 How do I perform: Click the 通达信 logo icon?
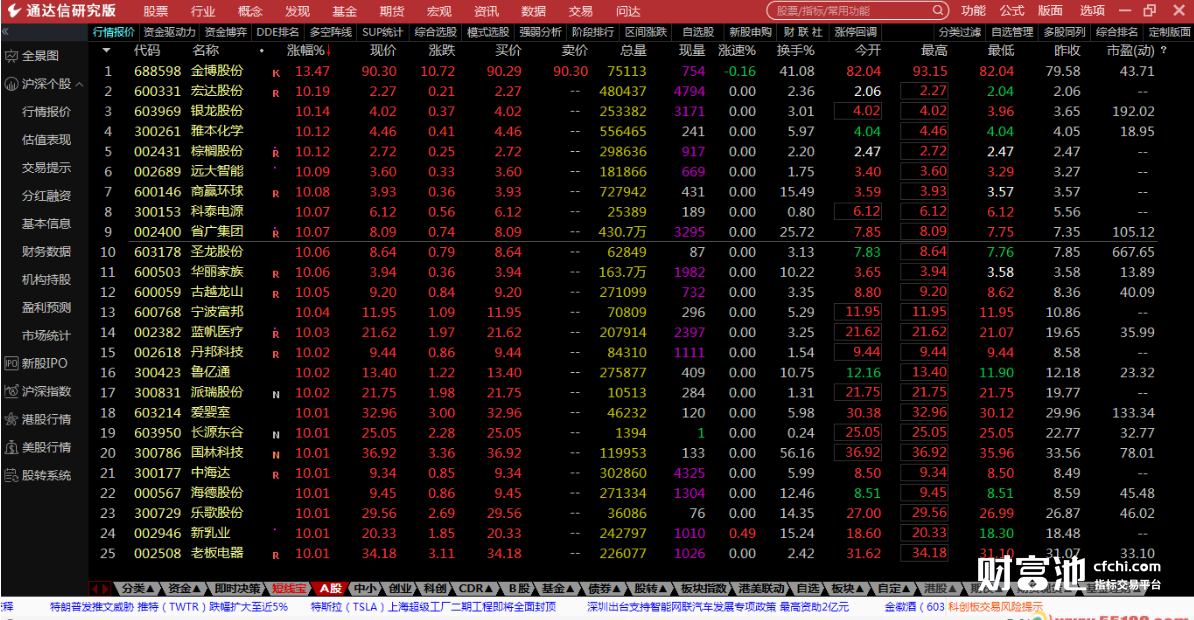tap(13, 11)
